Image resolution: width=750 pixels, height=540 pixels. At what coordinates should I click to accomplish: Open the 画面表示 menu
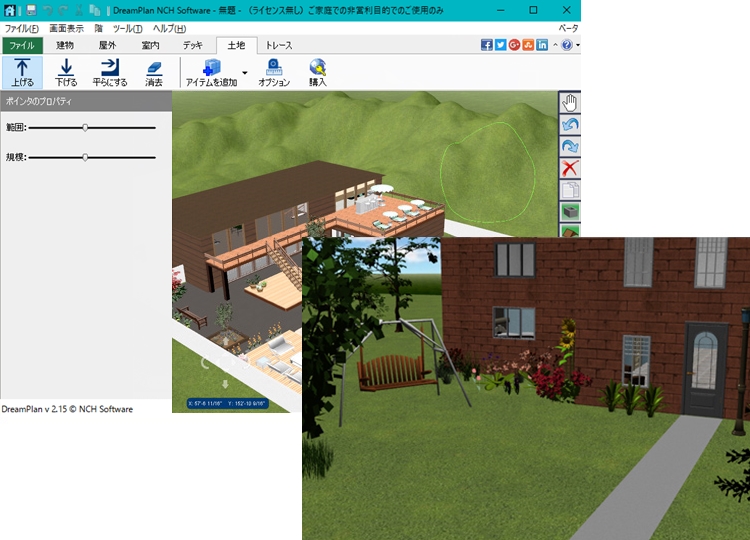(66, 29)
